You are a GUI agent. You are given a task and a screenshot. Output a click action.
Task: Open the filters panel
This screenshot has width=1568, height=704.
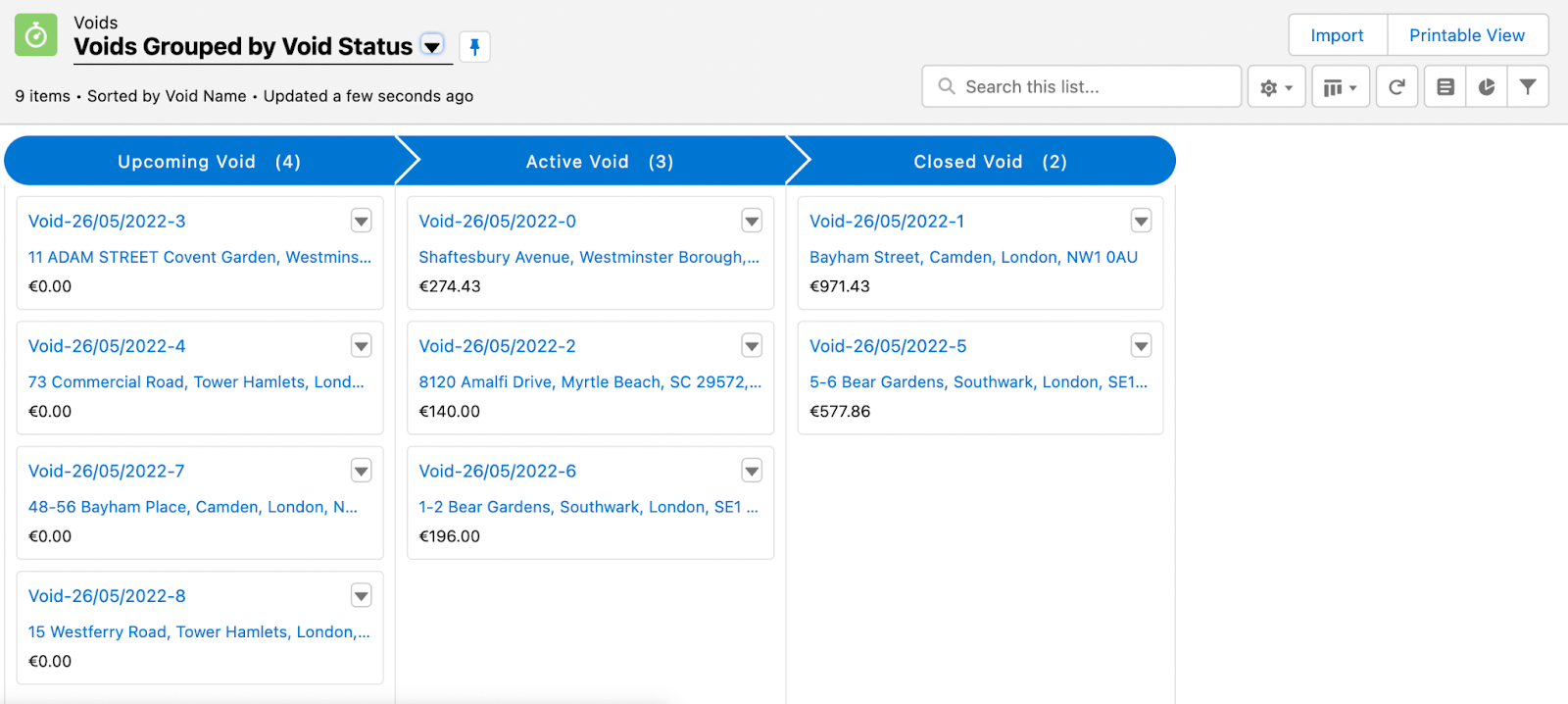(1527, 87)
